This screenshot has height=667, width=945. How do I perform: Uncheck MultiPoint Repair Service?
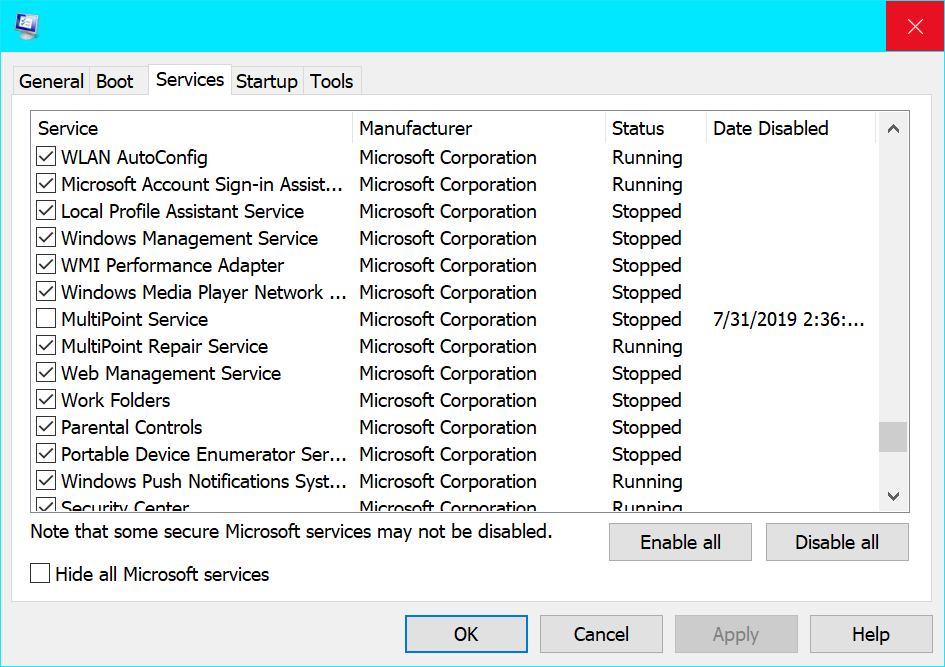click(46, 346)
